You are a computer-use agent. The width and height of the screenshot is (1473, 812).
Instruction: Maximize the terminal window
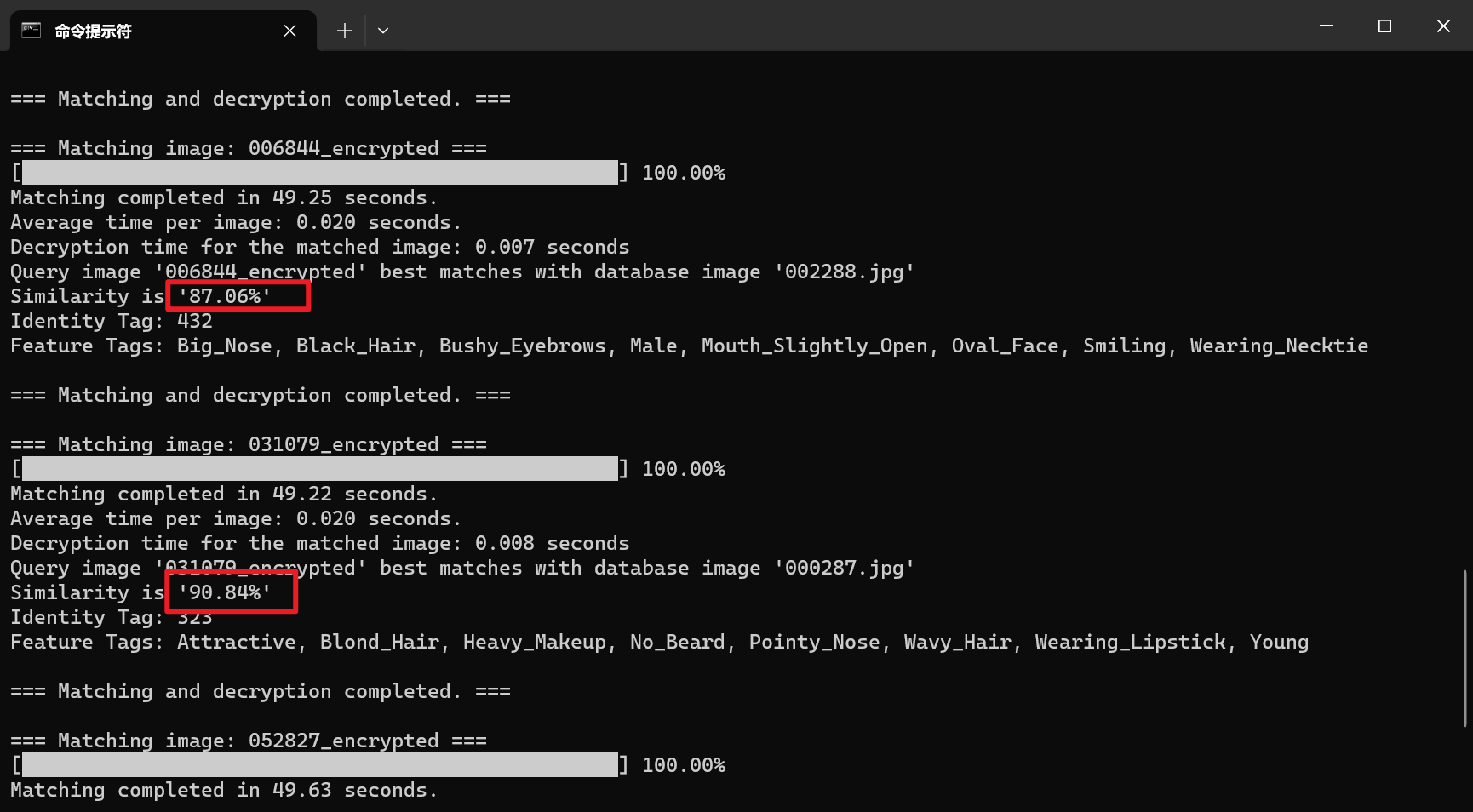coord(1384,26)
